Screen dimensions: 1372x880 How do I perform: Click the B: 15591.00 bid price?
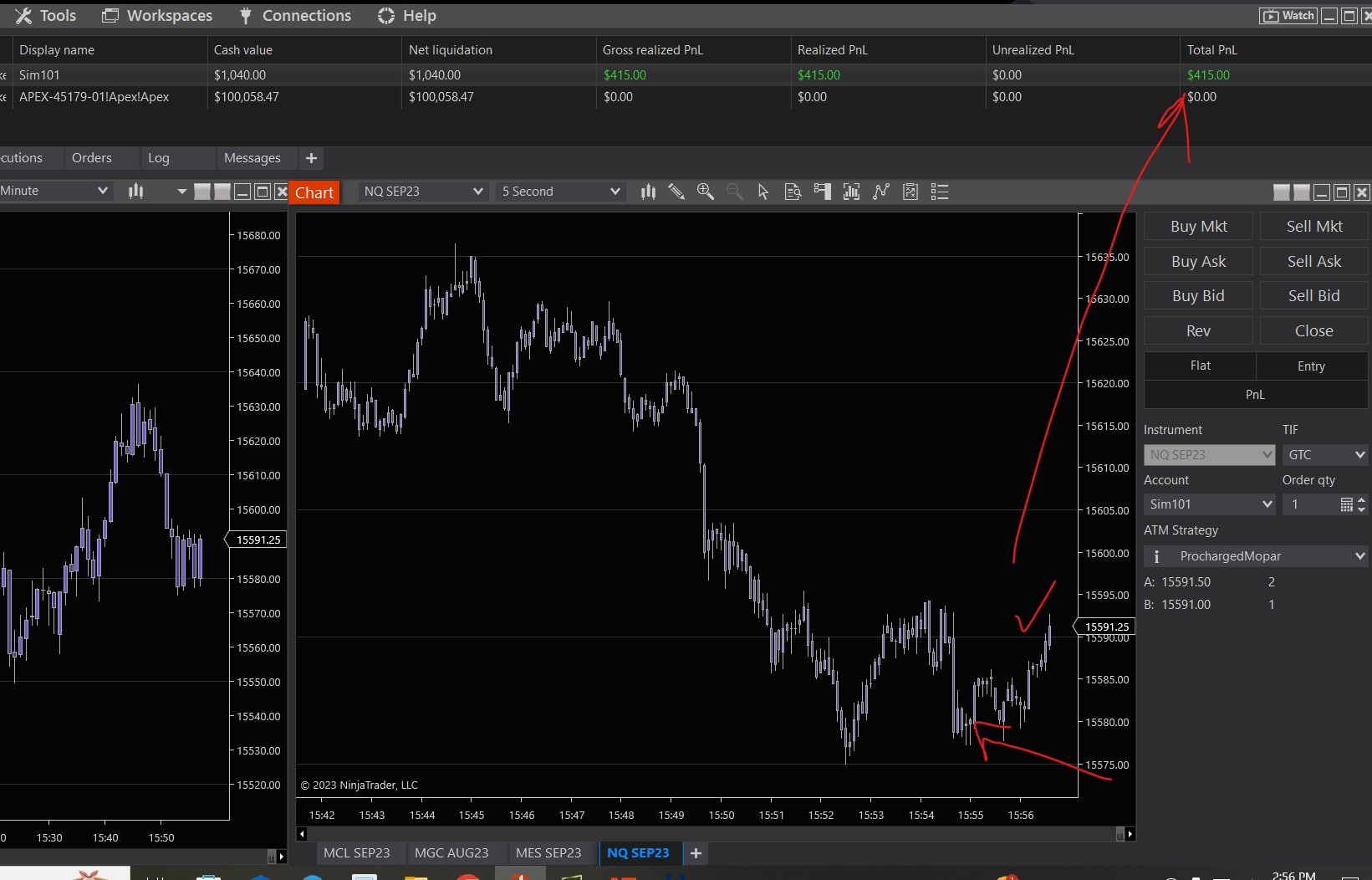point(1177,605)
